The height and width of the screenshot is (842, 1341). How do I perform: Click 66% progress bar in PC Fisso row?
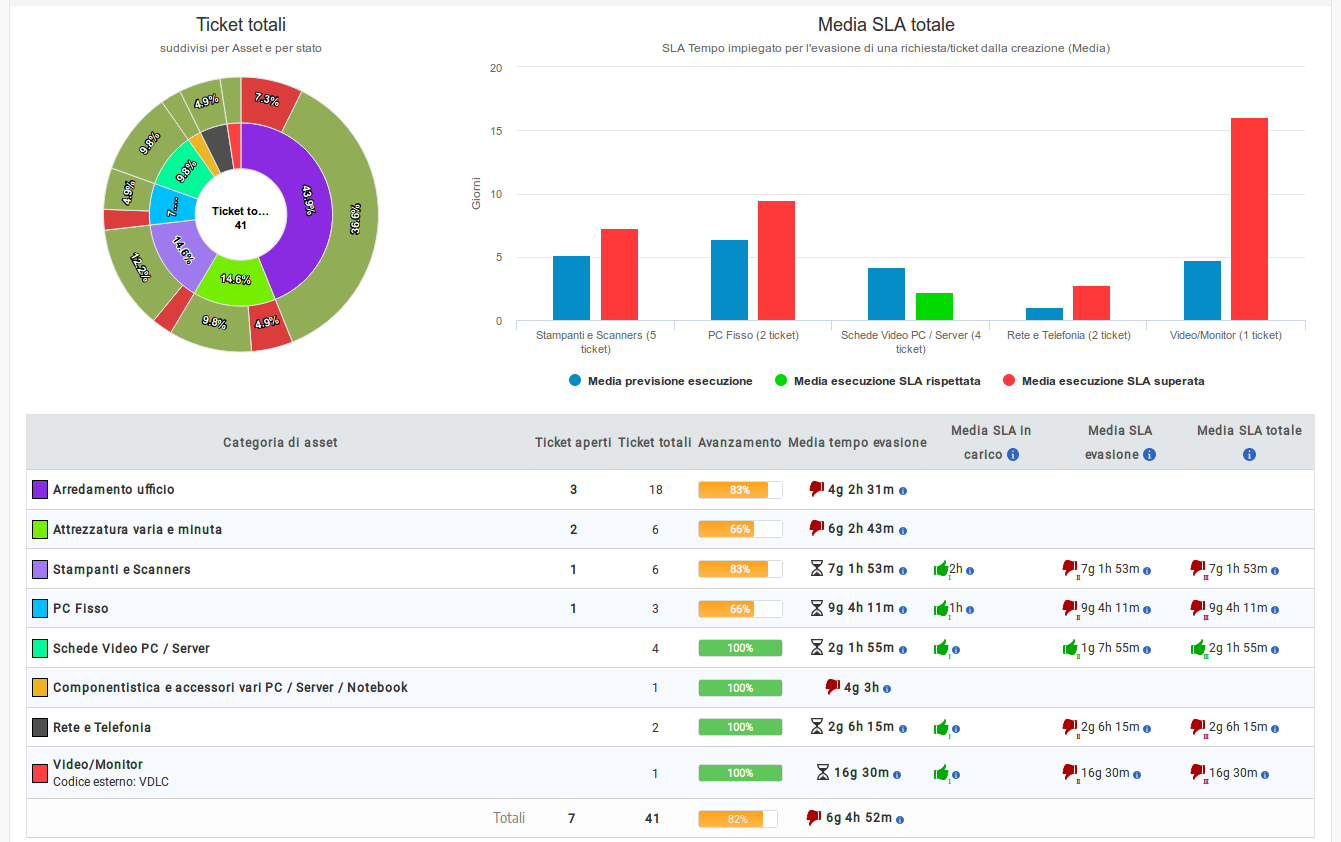(x=740, y=609)
